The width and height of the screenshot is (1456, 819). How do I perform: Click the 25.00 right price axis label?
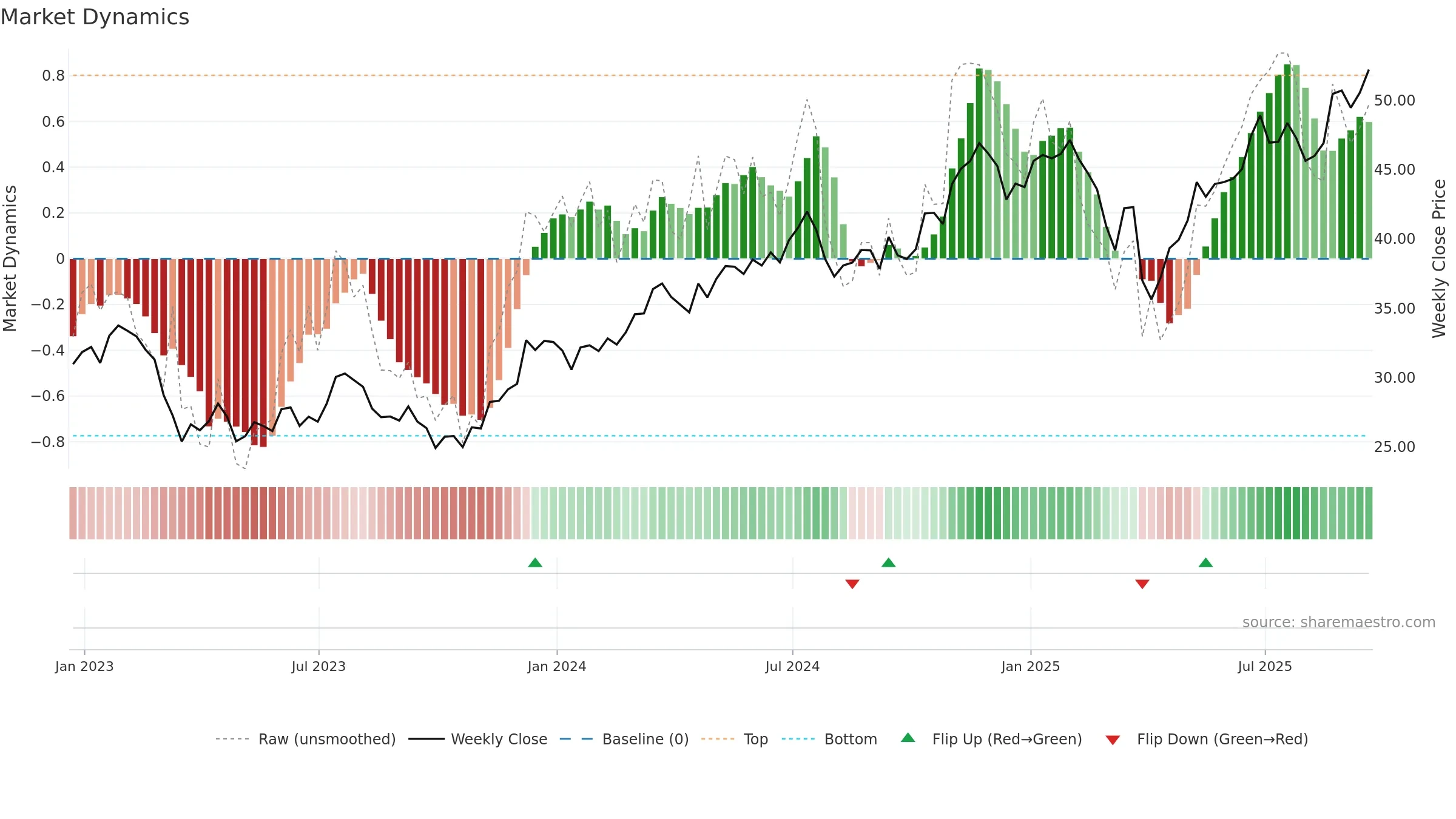pos(1395,447)
